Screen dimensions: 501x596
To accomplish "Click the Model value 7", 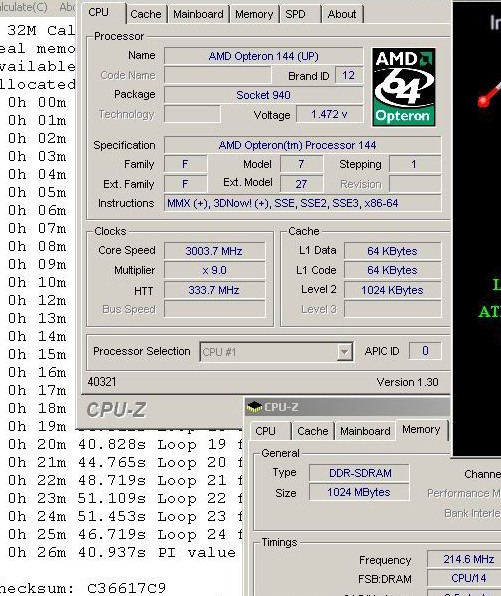I will point(302,164).
